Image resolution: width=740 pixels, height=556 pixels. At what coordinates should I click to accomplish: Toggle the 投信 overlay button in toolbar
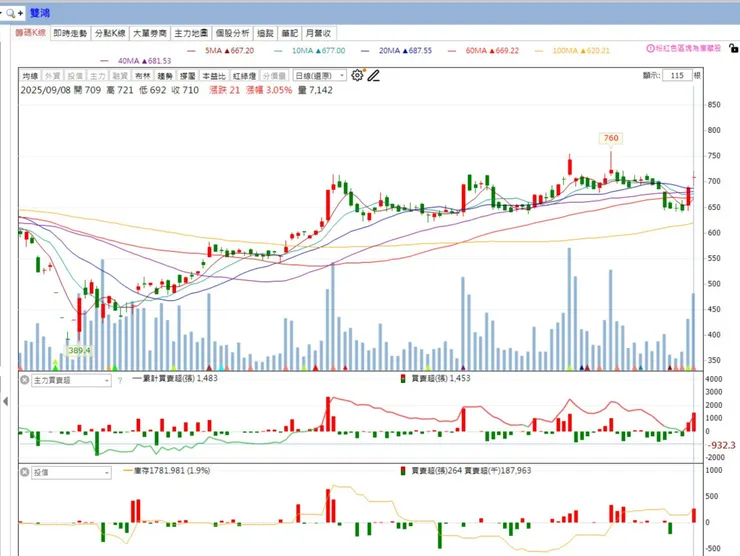coord(75,76)
